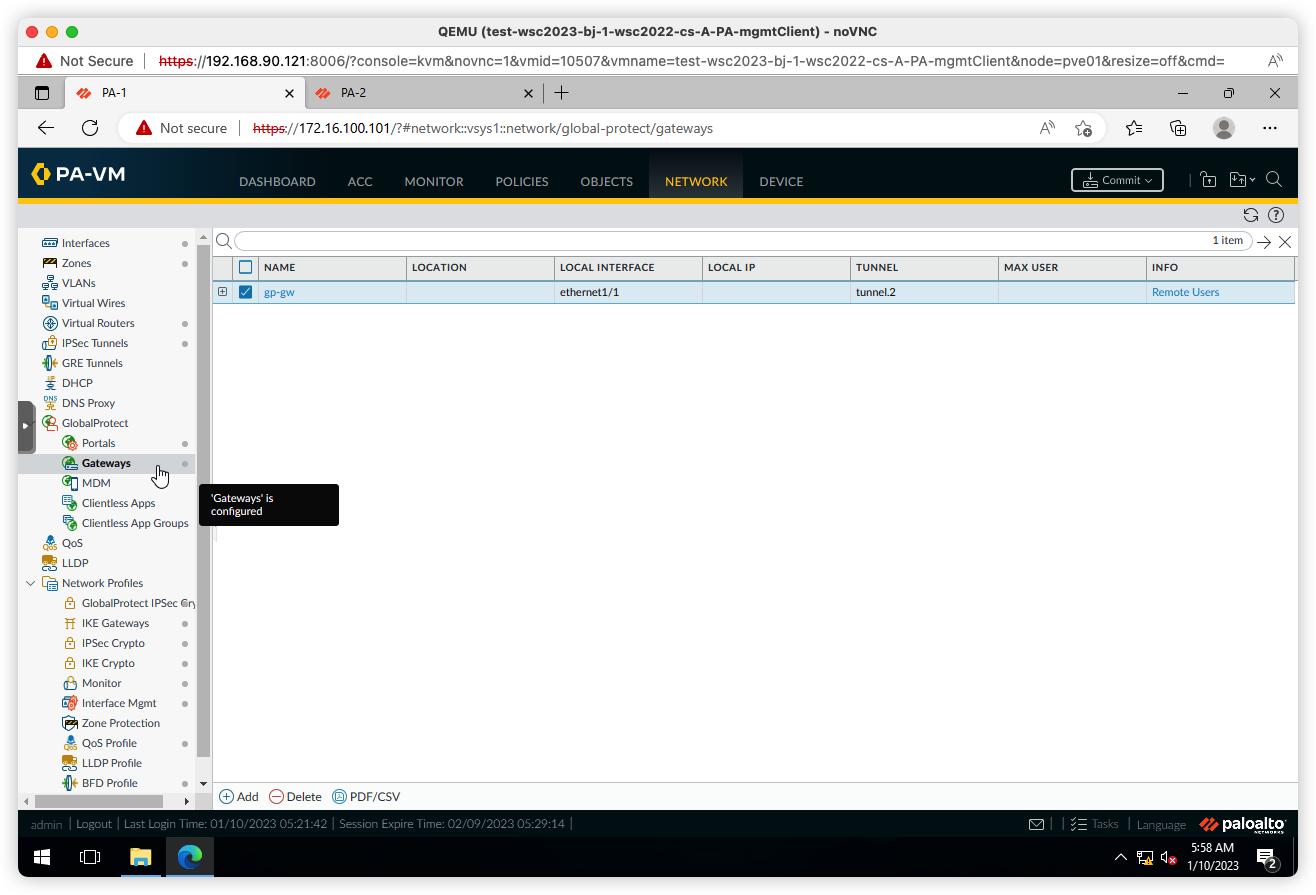
Task: Click the Zones icon in sidebar
Action: [x=50, y=263]
